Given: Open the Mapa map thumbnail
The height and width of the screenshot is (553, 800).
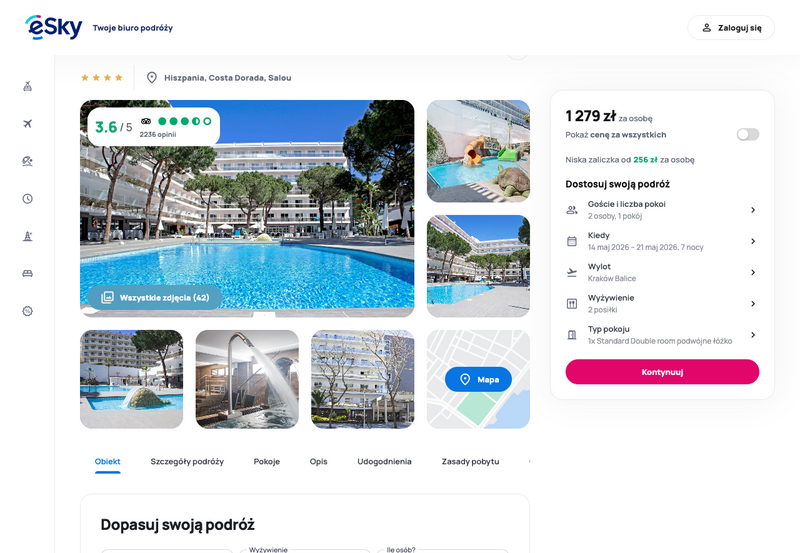Looking at the screenshot, I should coord(478,379).
